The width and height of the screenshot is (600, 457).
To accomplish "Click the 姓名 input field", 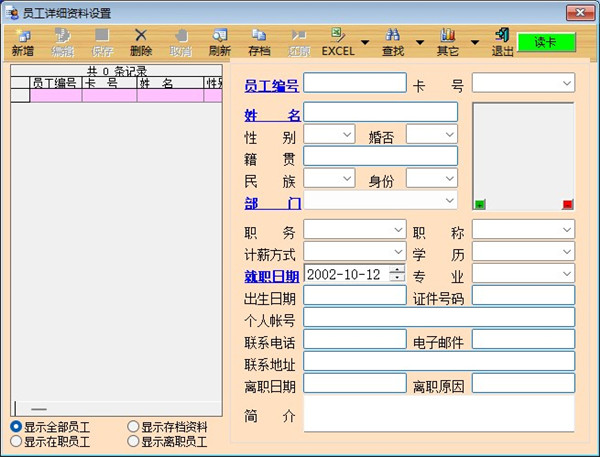I will coord(381,112).
